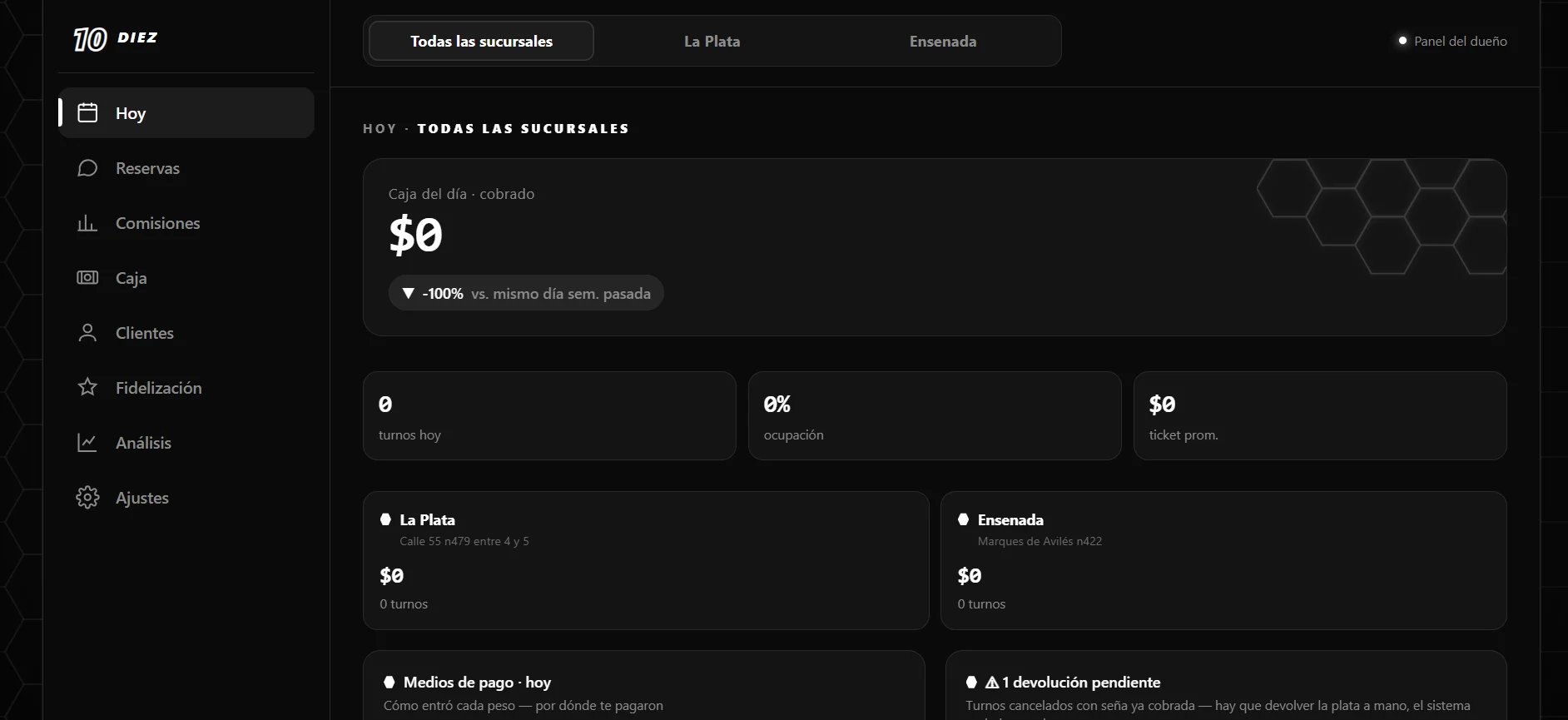
Task: Switch to the Ensenada tab
Action: pos(943,41)
